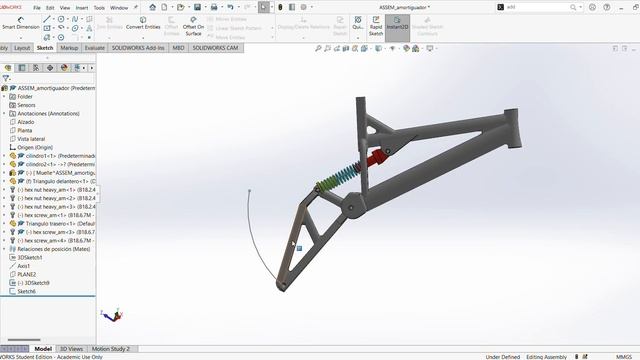
Task: Switch to the MBD tab
Action: click(178, 48)
